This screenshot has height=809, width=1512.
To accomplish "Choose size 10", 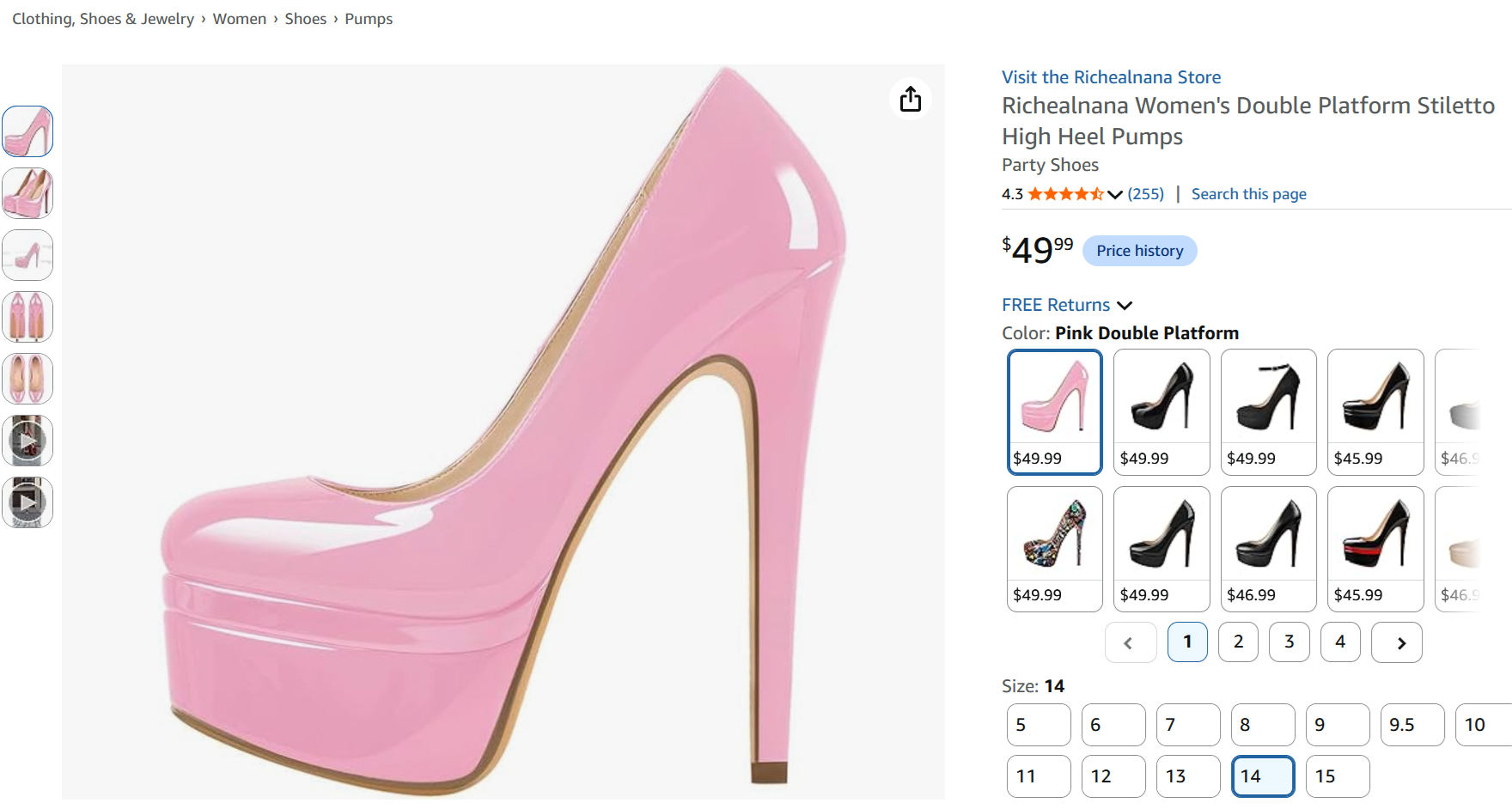I will coord(1485,725).
